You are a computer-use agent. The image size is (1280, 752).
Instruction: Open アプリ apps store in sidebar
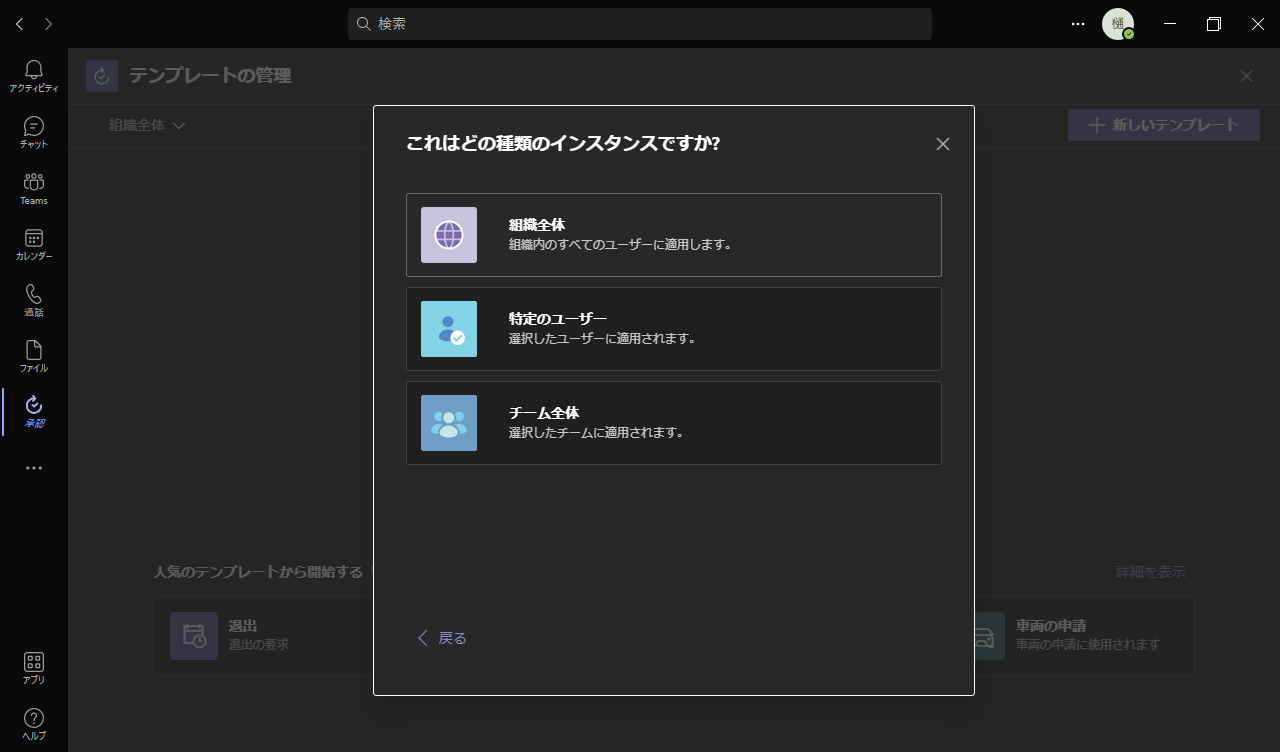[x=34, y=668]
